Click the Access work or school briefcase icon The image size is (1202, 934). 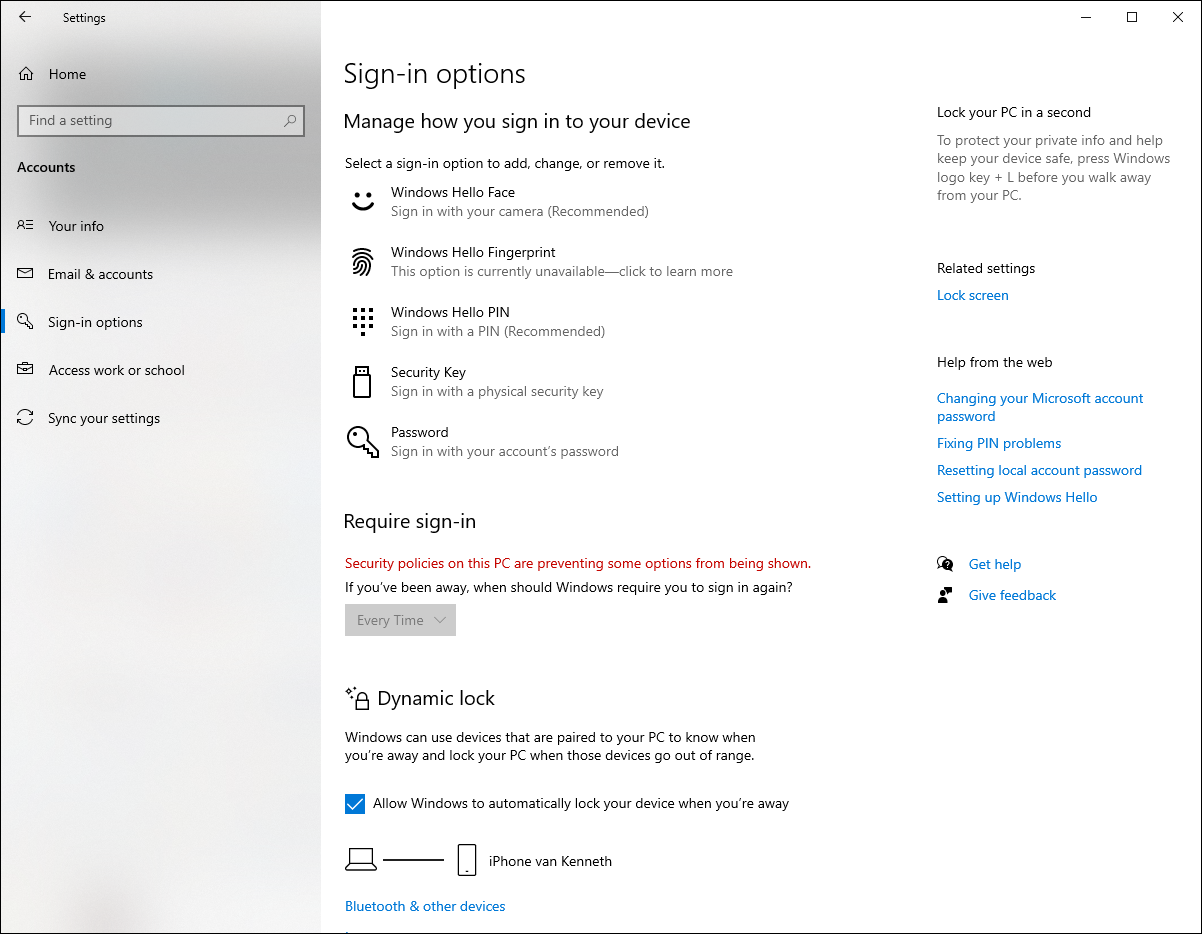[x=26, y=370]
